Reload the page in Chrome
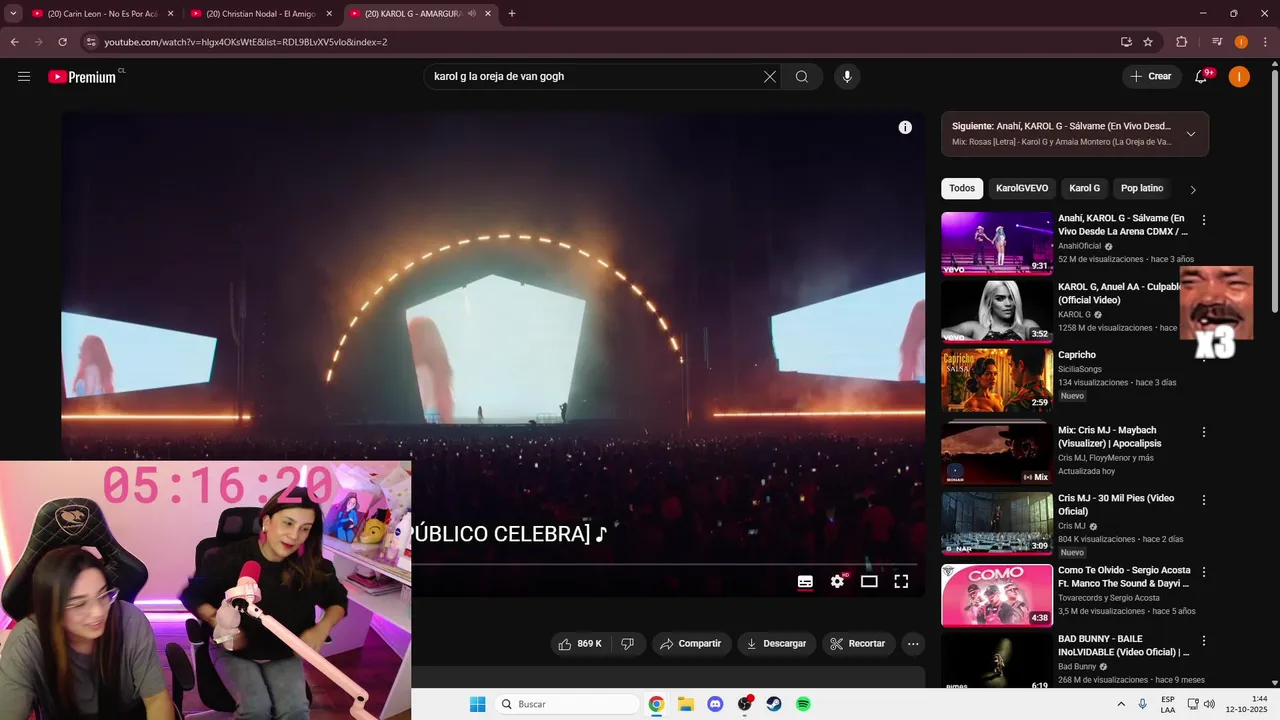This screenshot has height=720, width=1280. pos(62,42)
